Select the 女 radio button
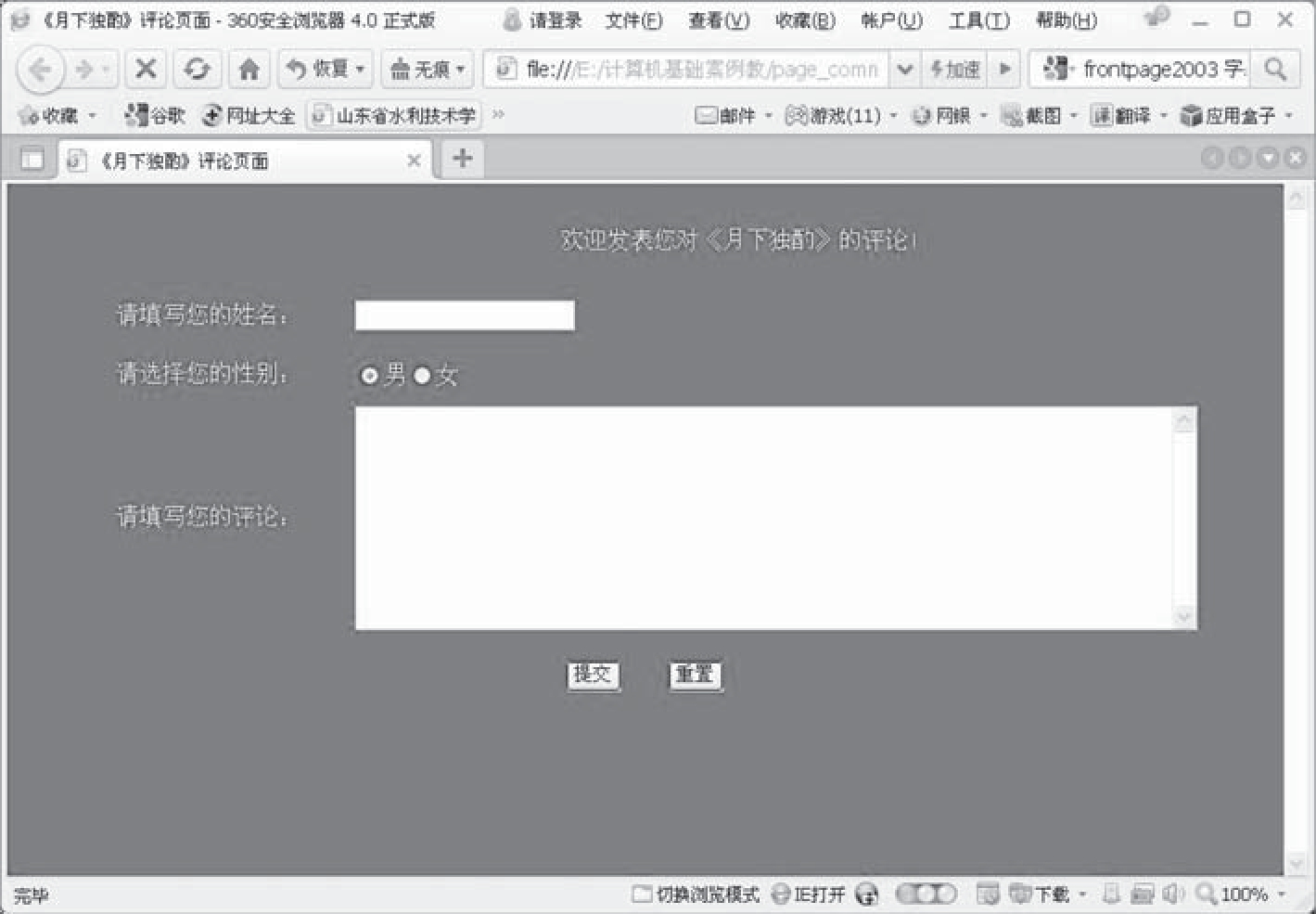 coord(422,375)
